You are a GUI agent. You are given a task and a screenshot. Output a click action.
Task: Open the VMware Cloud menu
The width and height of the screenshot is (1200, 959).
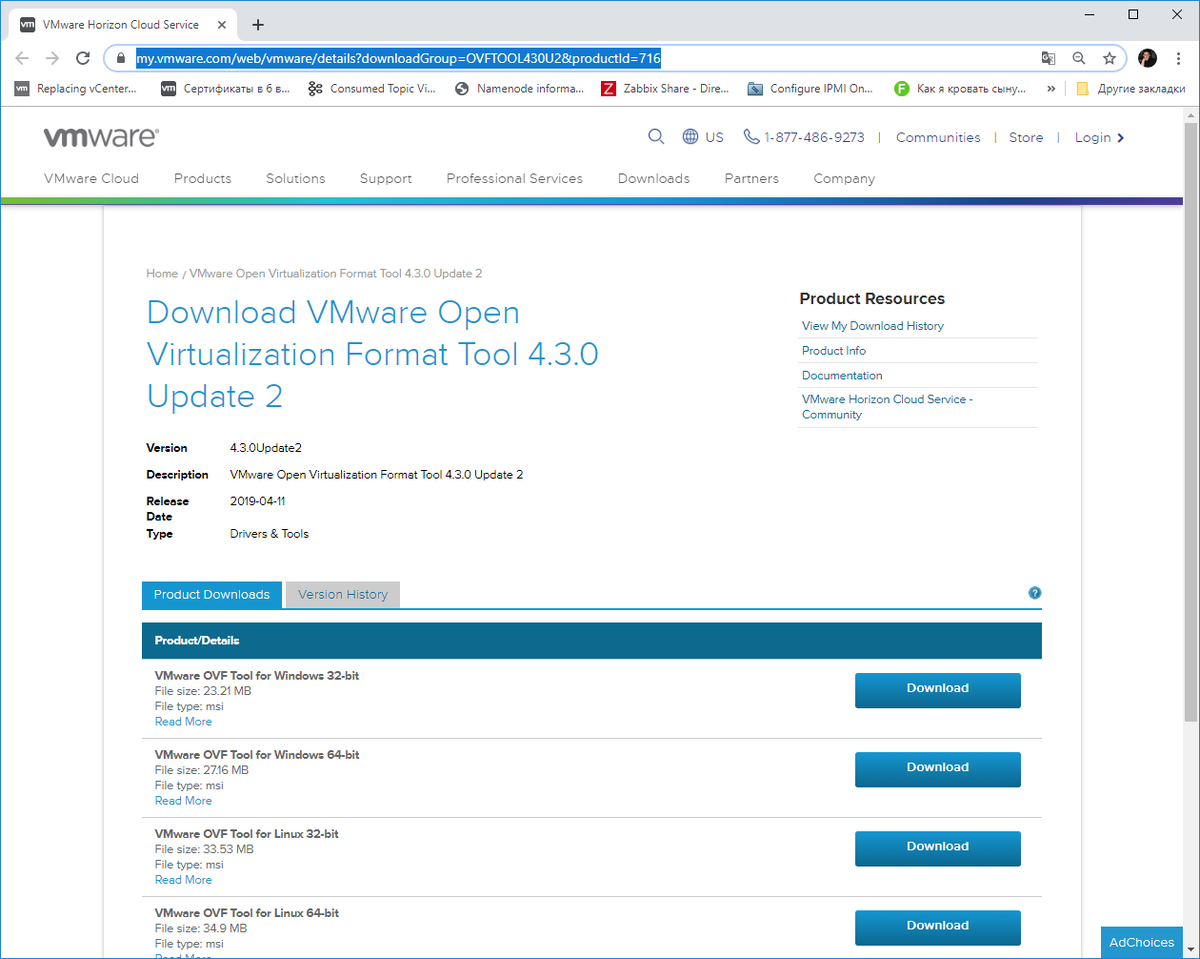pyautogui.click(x=91, y=178)
